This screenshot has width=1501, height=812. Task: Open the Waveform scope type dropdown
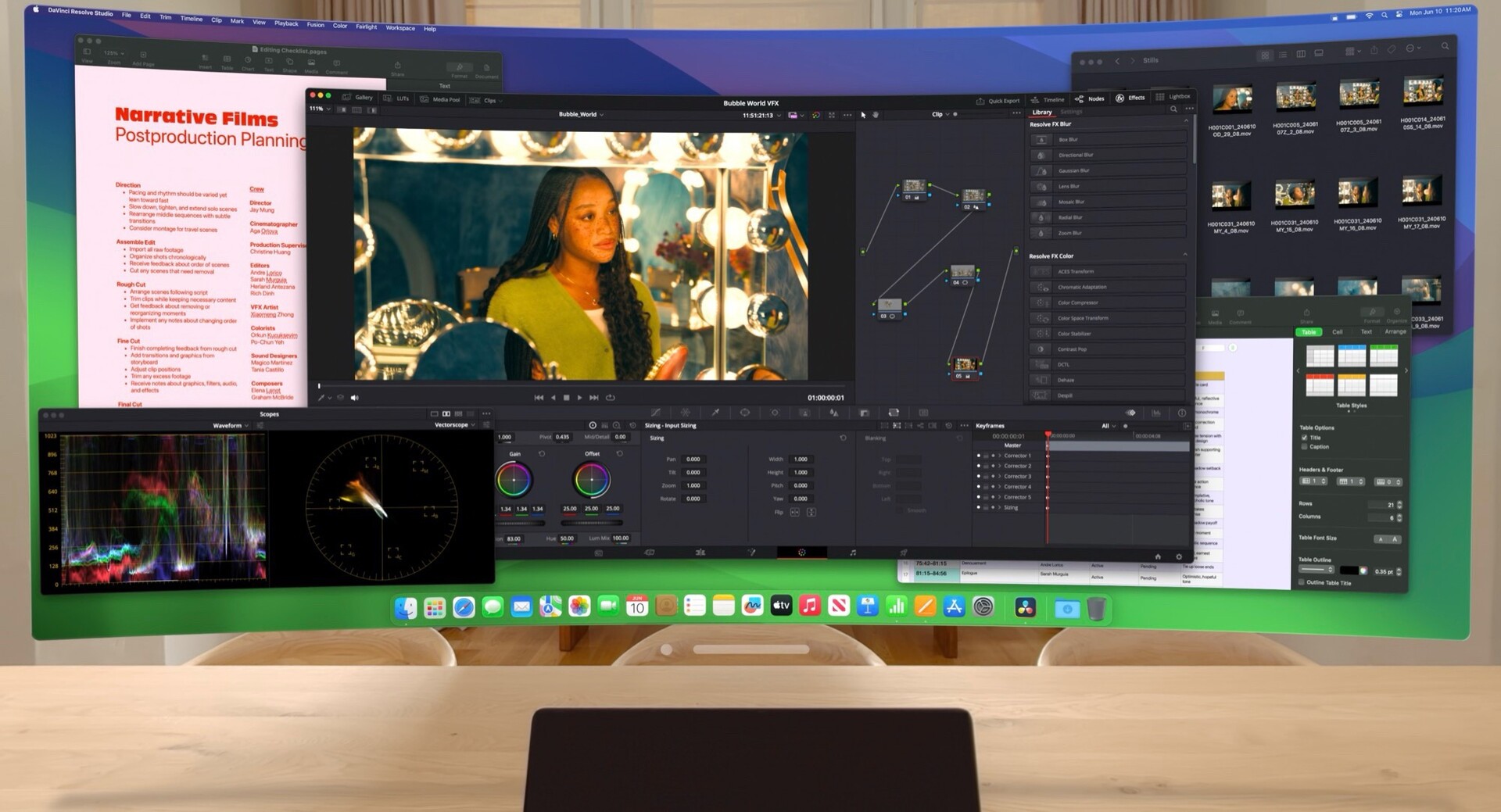[231, 425]
